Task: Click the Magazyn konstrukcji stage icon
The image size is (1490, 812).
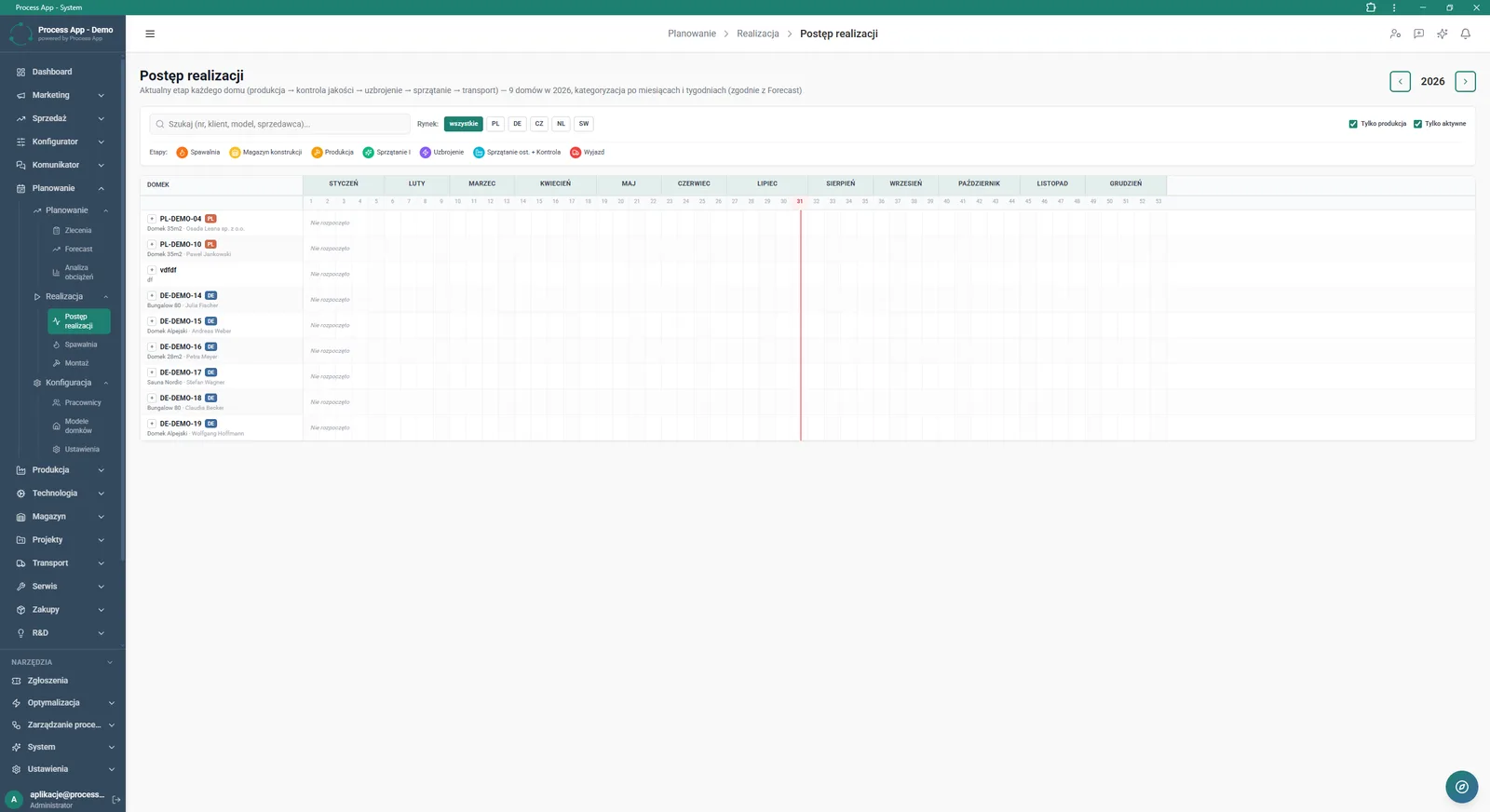Action: tap(235, 152)
